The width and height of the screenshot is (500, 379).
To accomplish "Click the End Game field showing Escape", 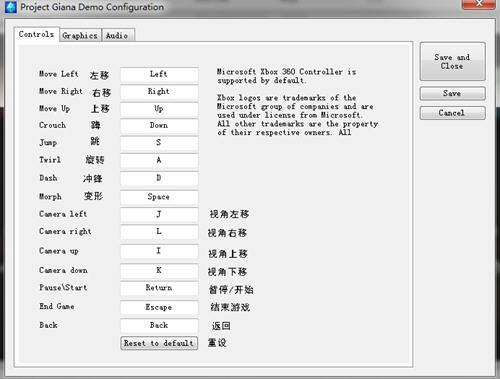I will click(159, 307).
